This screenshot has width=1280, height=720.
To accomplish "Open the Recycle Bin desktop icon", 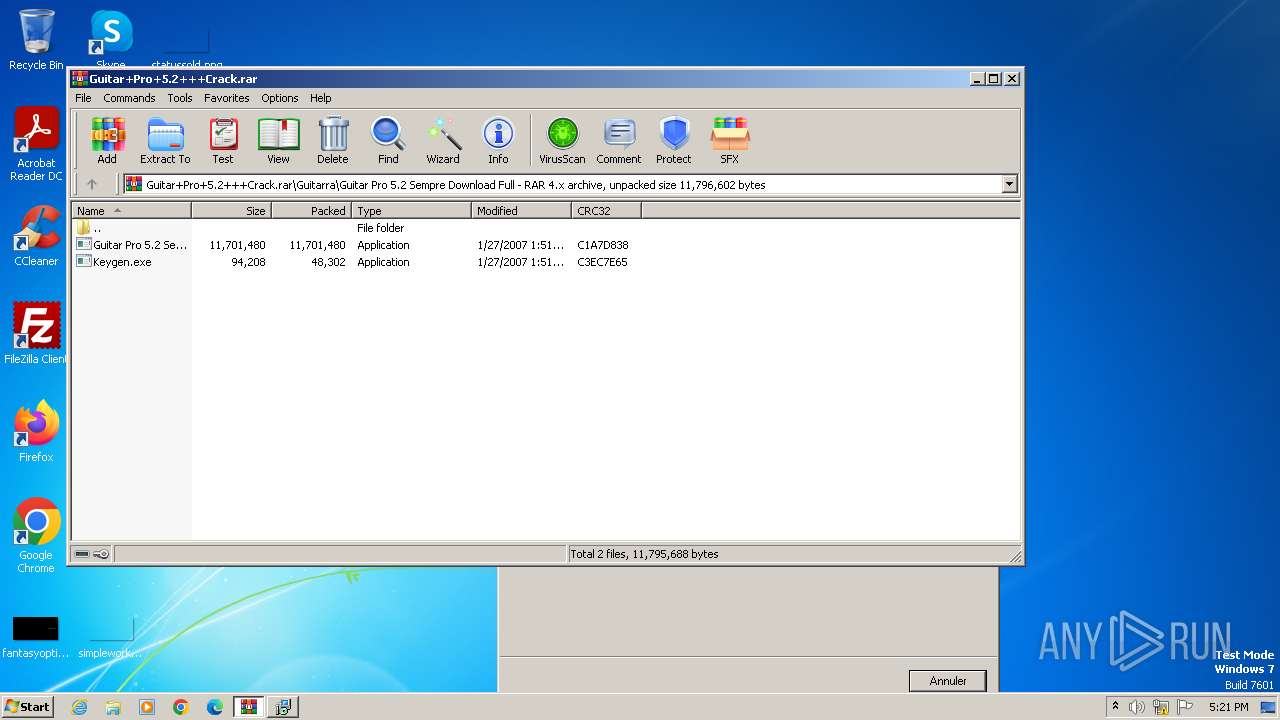I will coord(36,40).
